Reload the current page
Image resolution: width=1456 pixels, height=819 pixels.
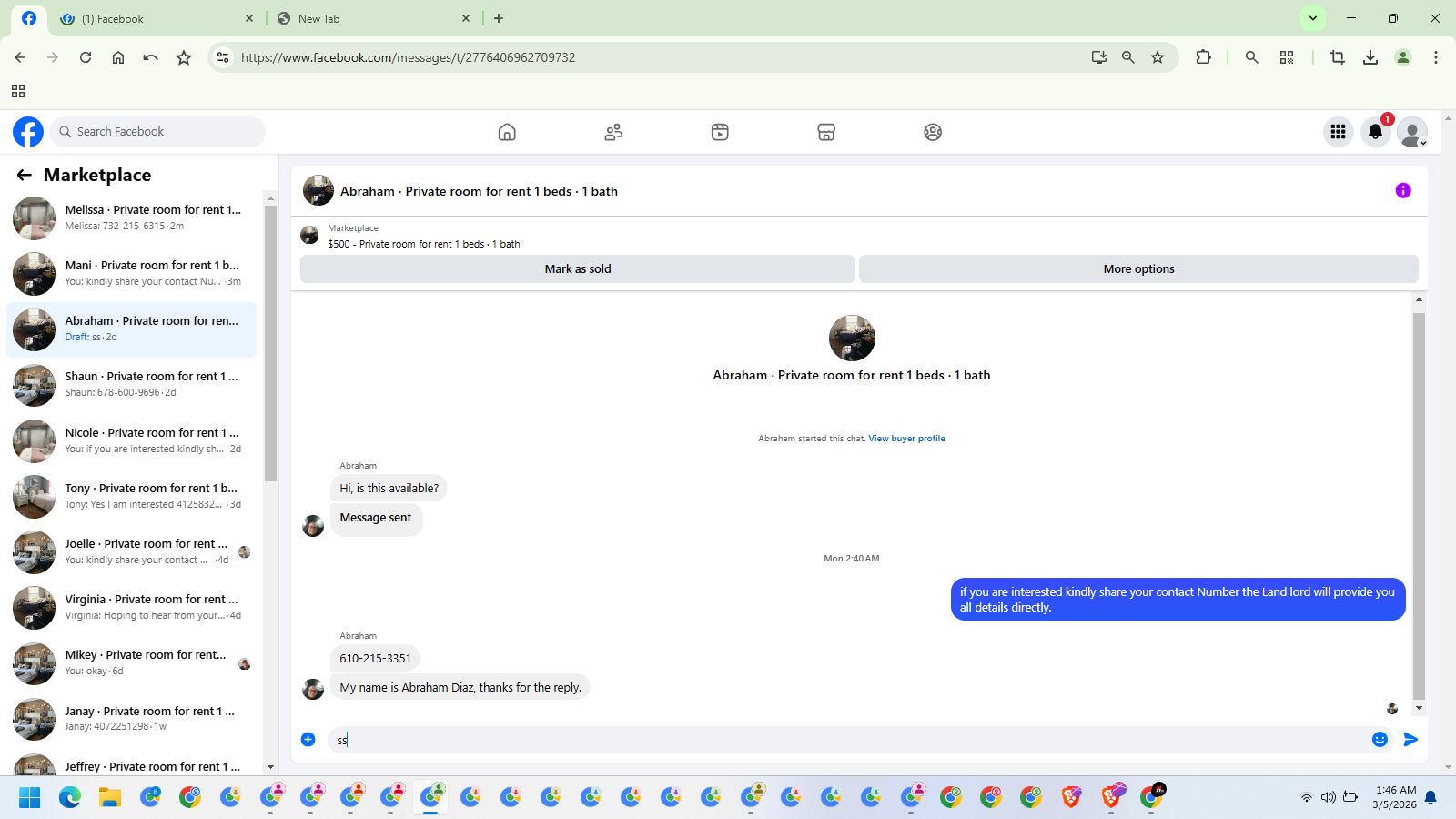tap(86, 57)
